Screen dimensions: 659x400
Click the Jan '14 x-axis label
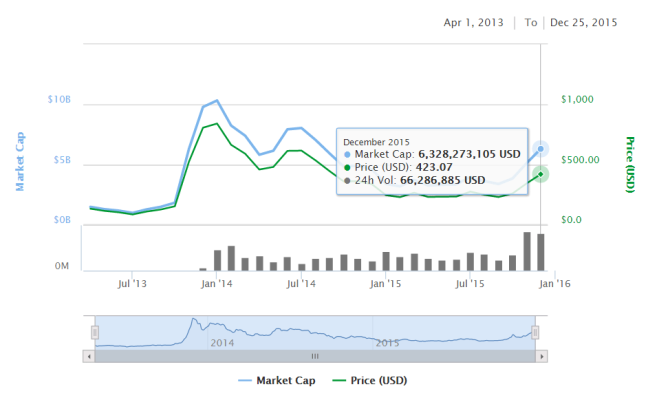pos(216,284)
